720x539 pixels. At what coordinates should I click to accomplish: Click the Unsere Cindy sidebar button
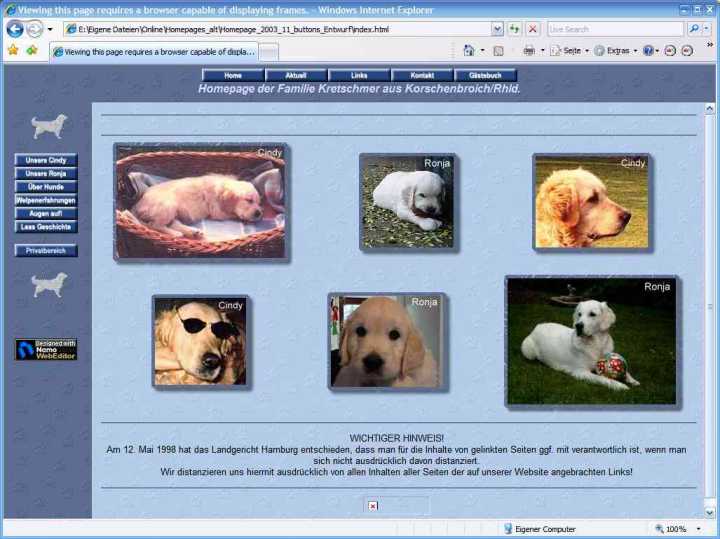tap(46, 160)
